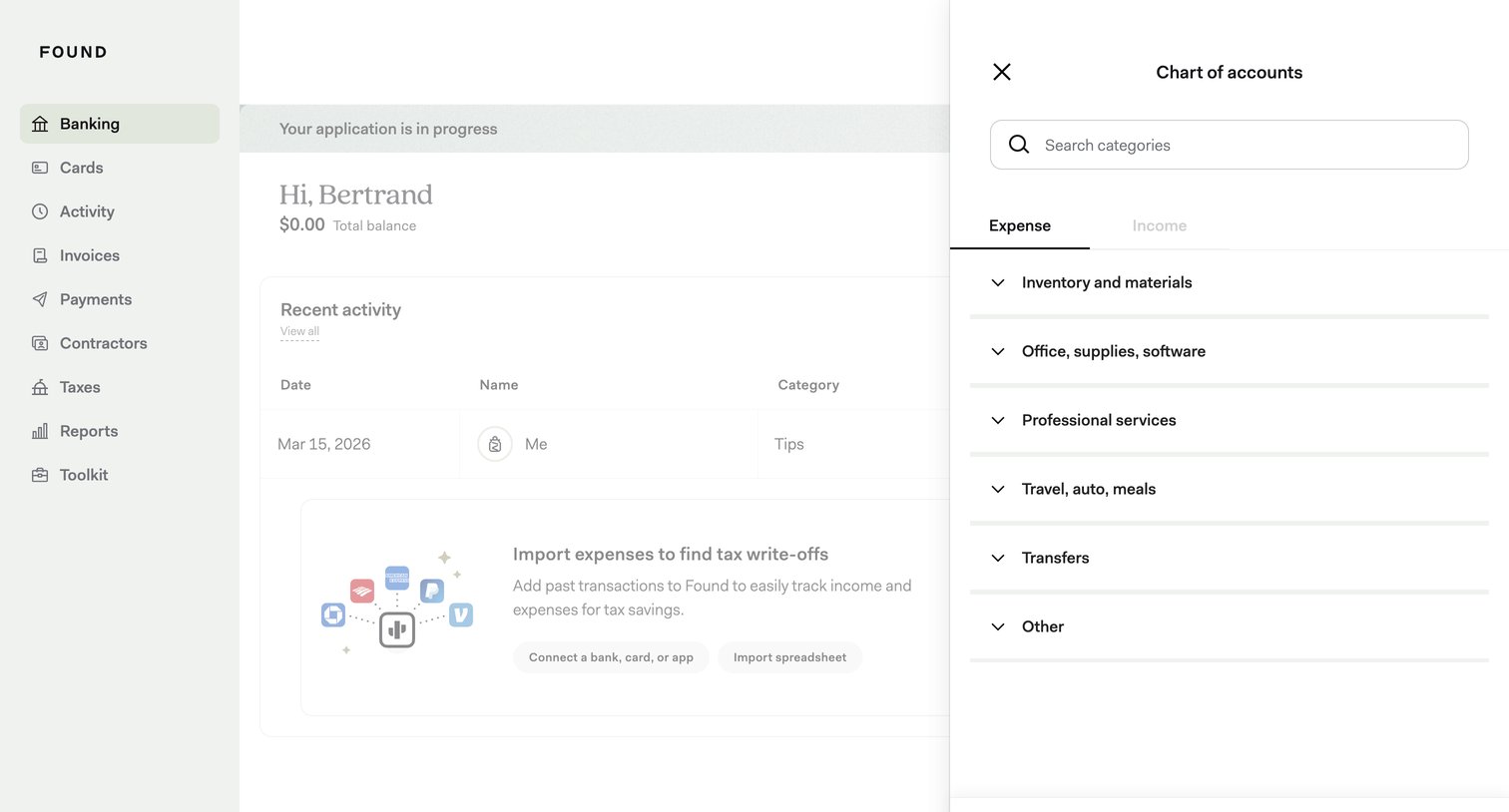The width and height of the screenshot is (1509, 812).
Task: Click the Date column header
Action: (295, 385)
